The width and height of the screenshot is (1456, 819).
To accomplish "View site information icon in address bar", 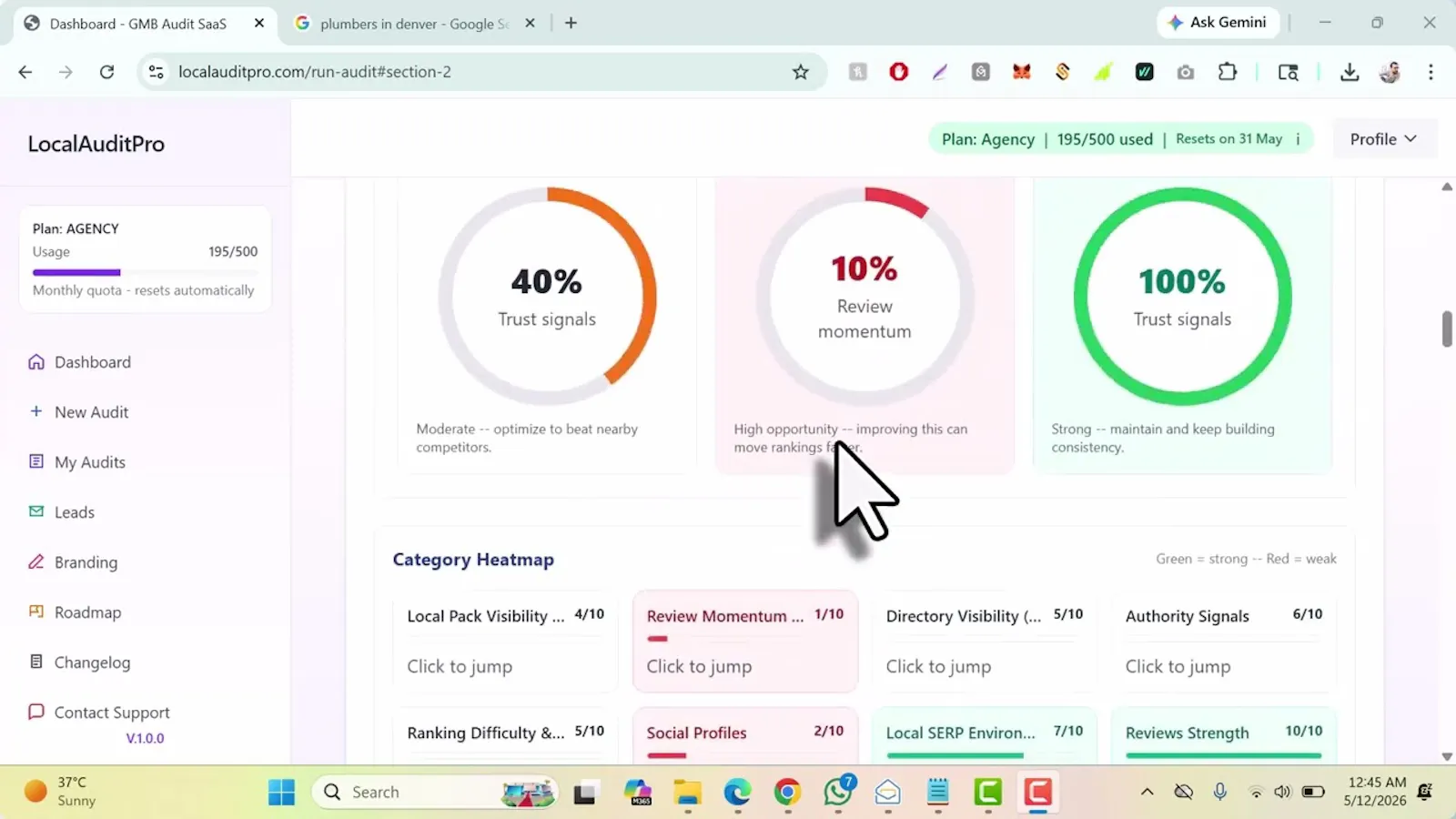I will pyautogui.click(x=157, y=72).
